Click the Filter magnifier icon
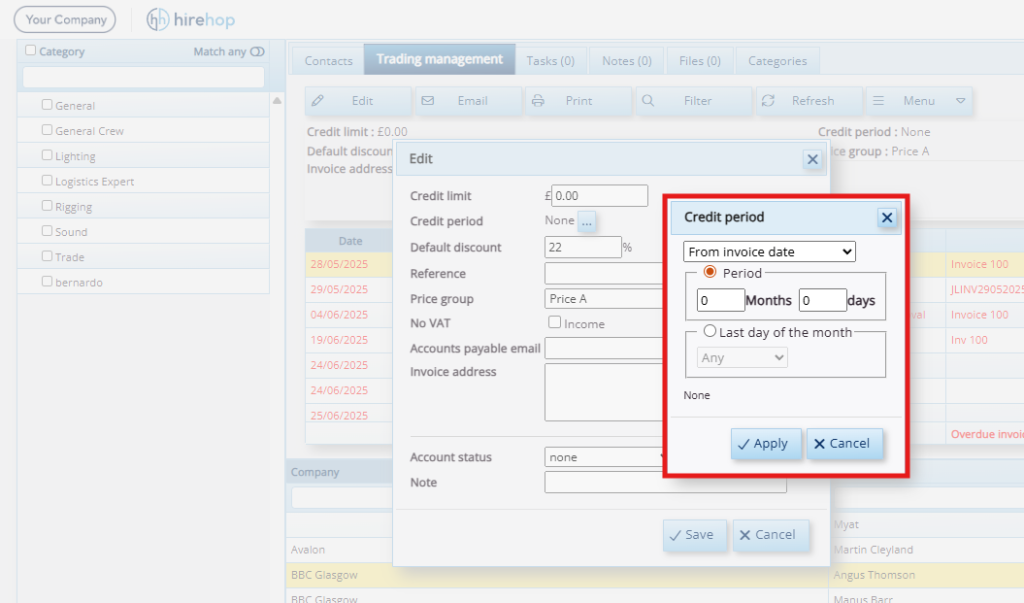This screenshot has width=1024, height=603. click(648, 101)
